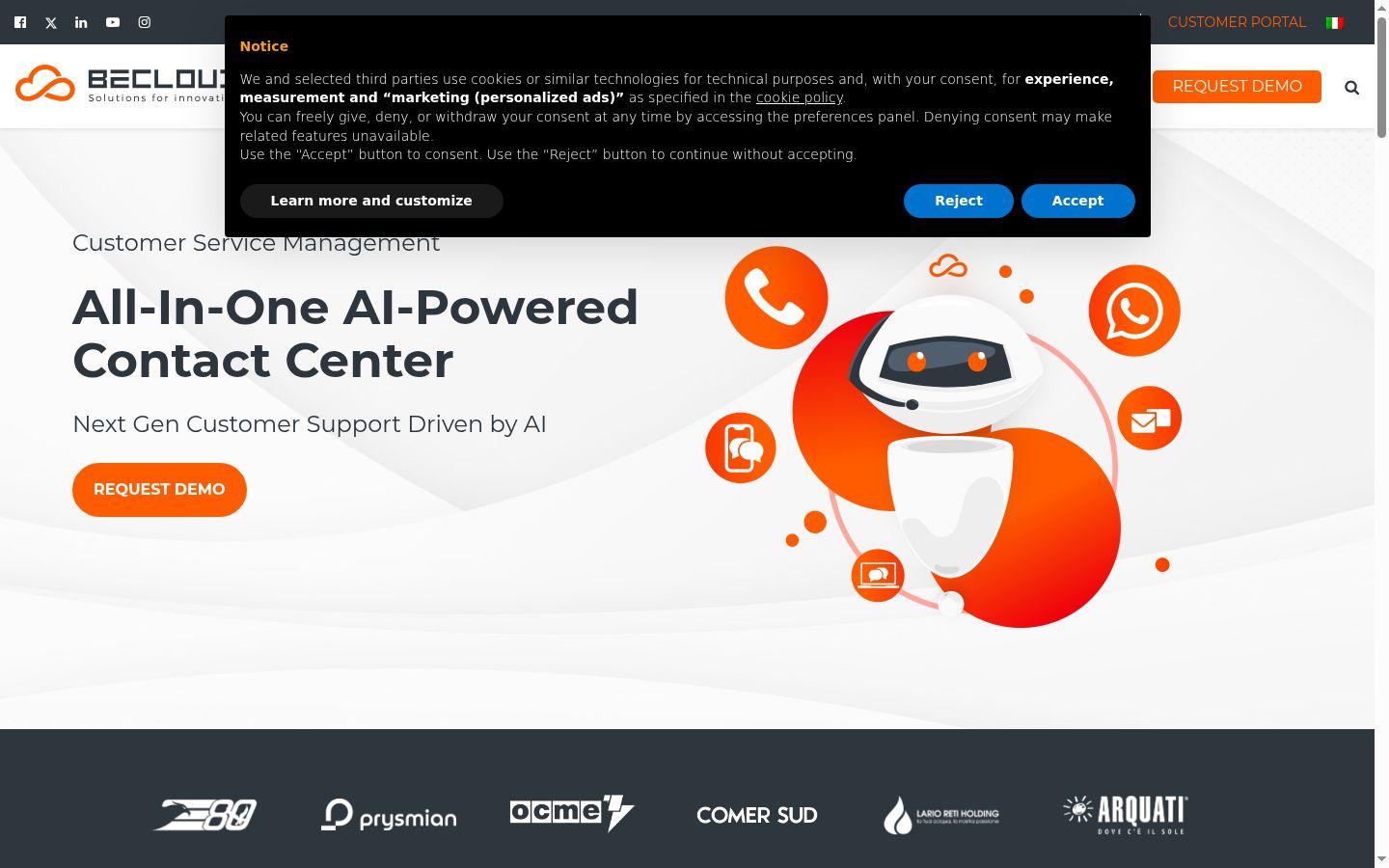Viewport: 1389px width, 868px height.
Task: Click the email envelope icon in hero
Action: click(1150, 419)
